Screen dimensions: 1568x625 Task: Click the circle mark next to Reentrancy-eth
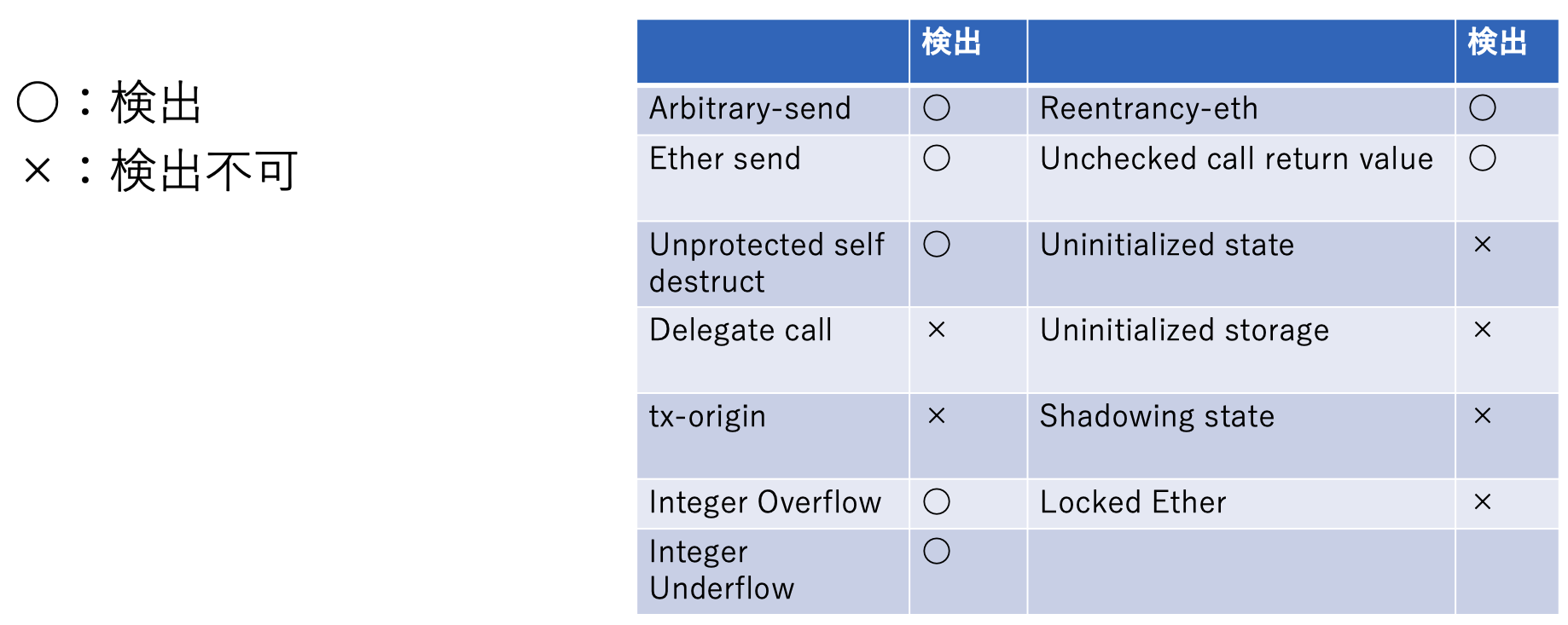(x=1482, y=108)
